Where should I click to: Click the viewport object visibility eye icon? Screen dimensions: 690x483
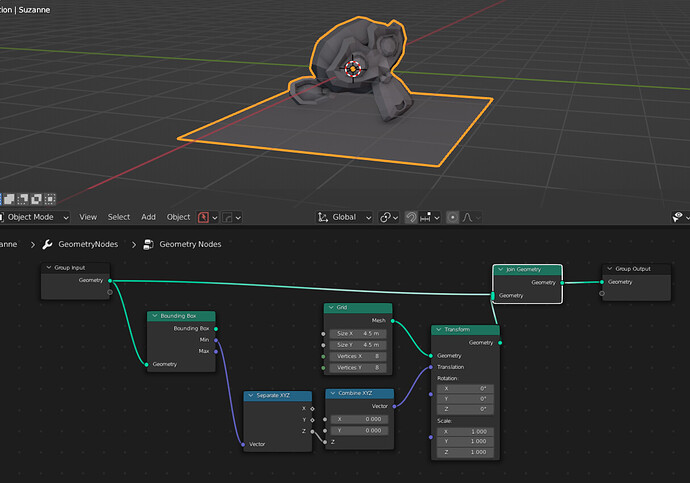[x=677, y=217]
